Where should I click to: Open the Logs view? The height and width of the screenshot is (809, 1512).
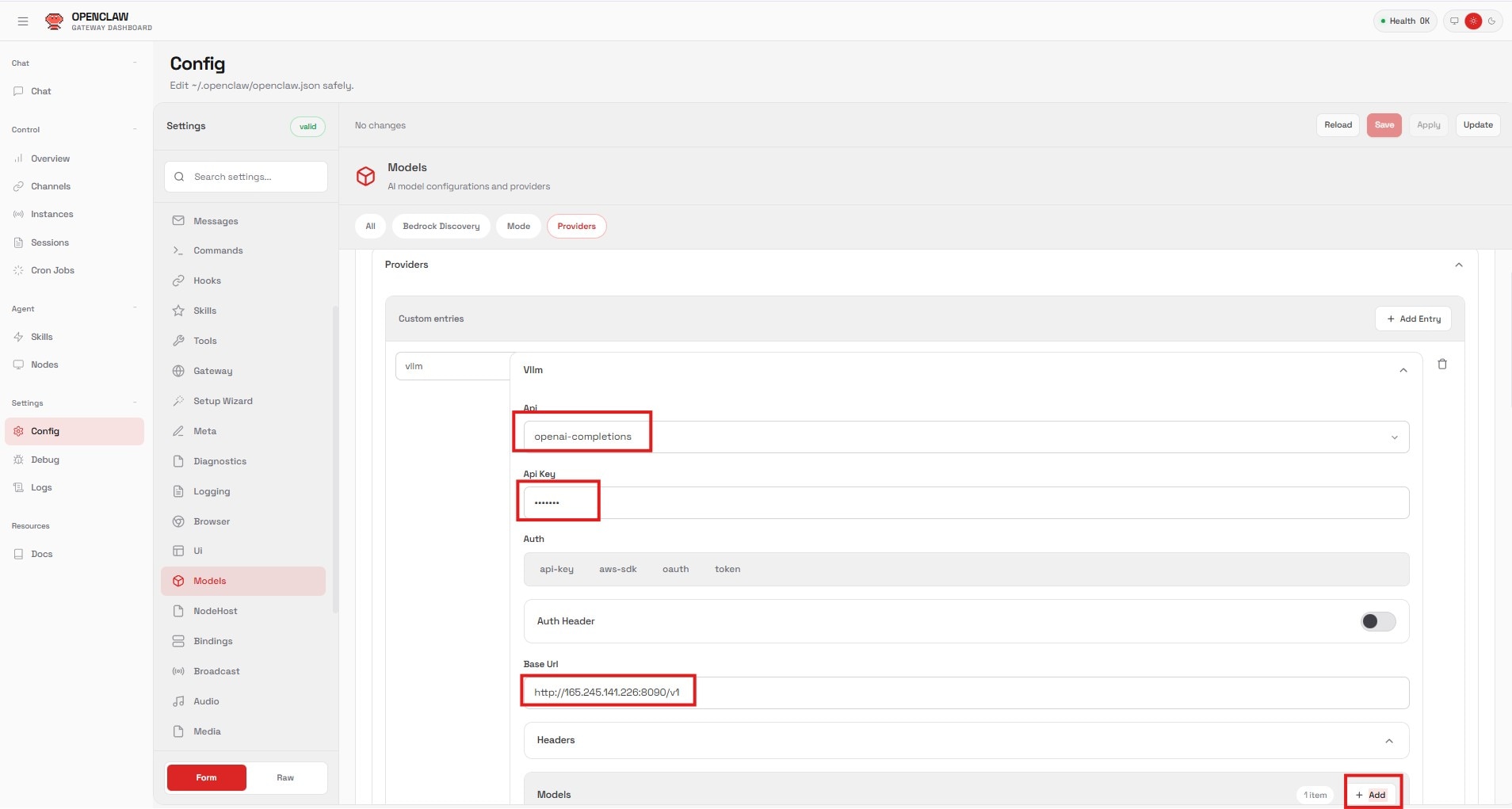[40, 487]
